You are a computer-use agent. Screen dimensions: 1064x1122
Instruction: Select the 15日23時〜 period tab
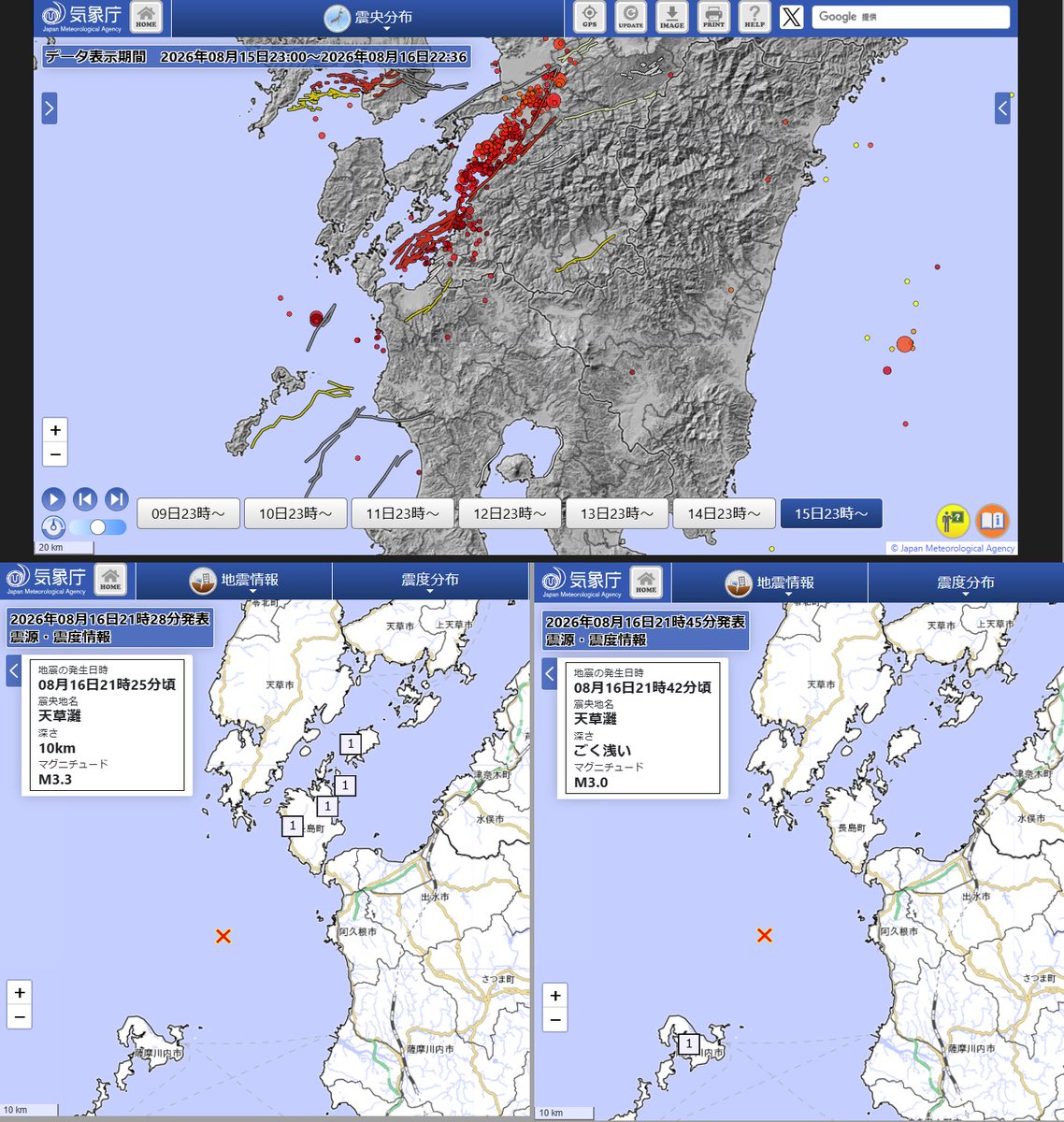click(x=831, y=513)
